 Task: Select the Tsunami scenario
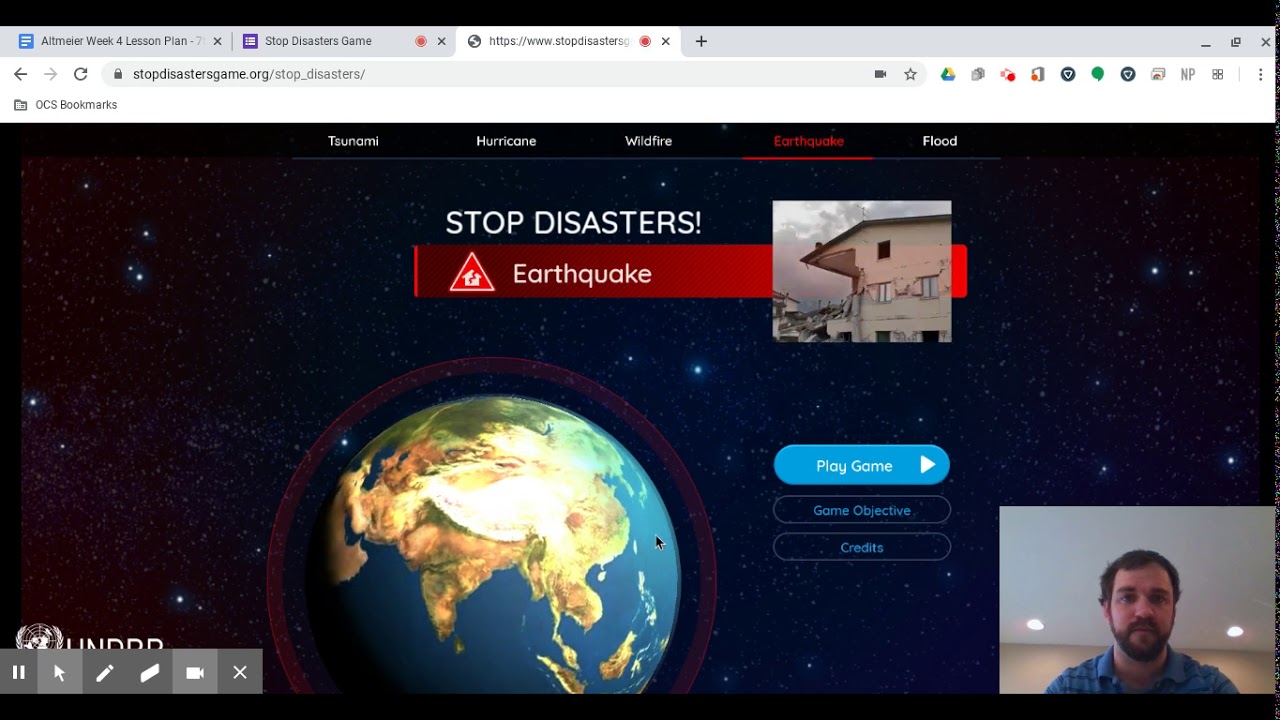pyautogui.click(x=353, y=141)
